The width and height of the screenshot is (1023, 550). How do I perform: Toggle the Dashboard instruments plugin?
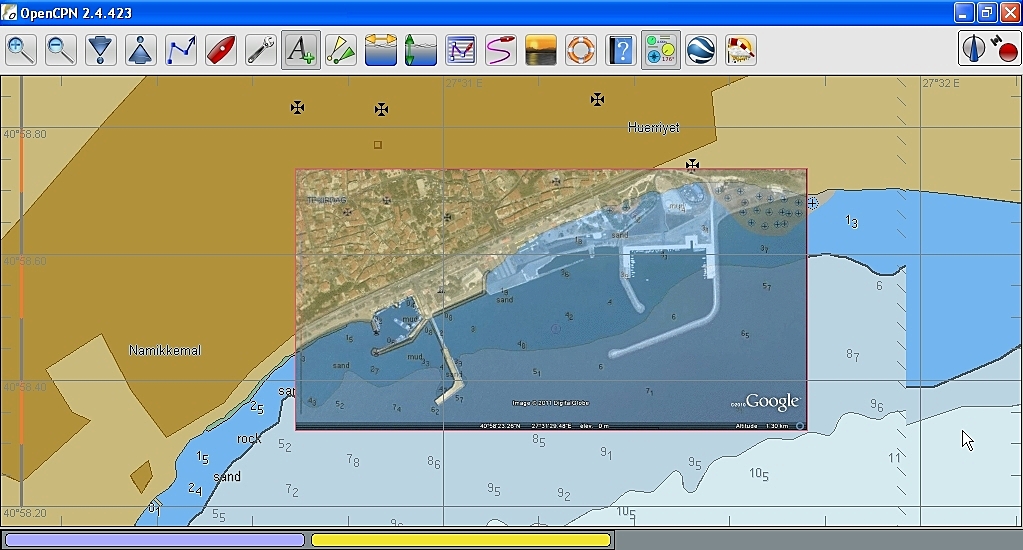[x=661, y=50]
